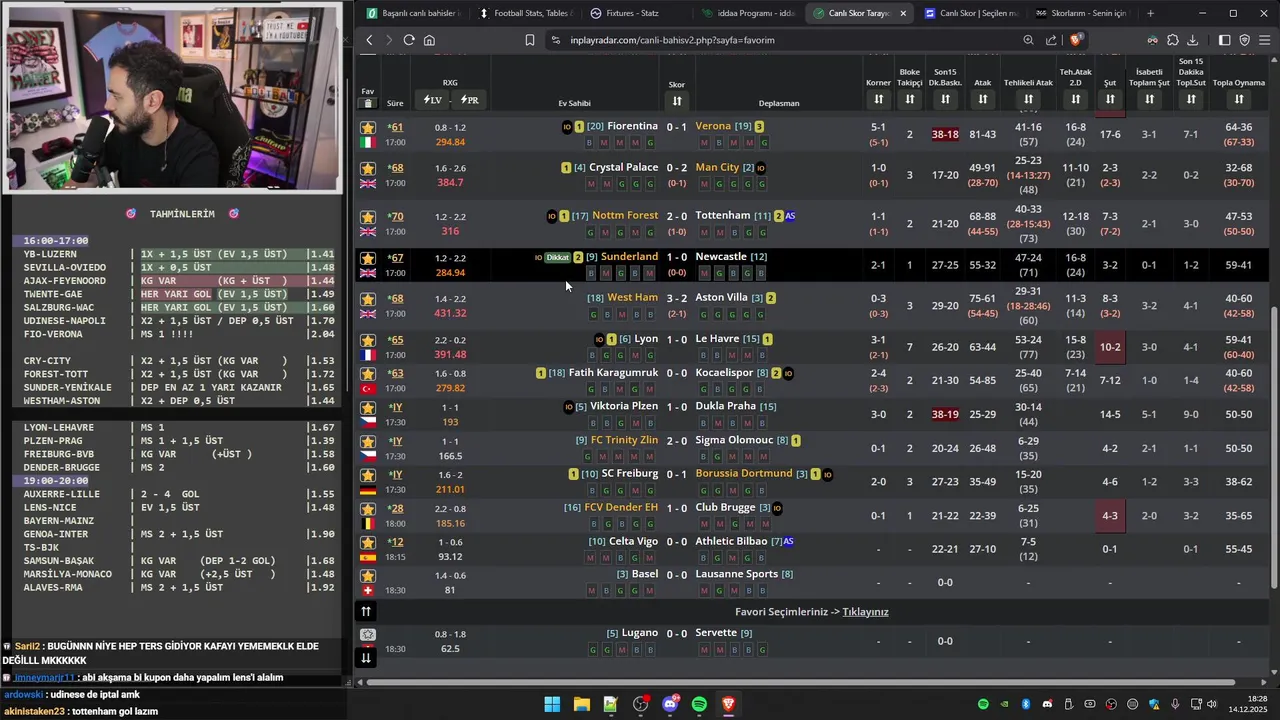1280x720 pixels.
Task: Sort by Son15 Dk.Baskı column
Action: tap(945, 99)
